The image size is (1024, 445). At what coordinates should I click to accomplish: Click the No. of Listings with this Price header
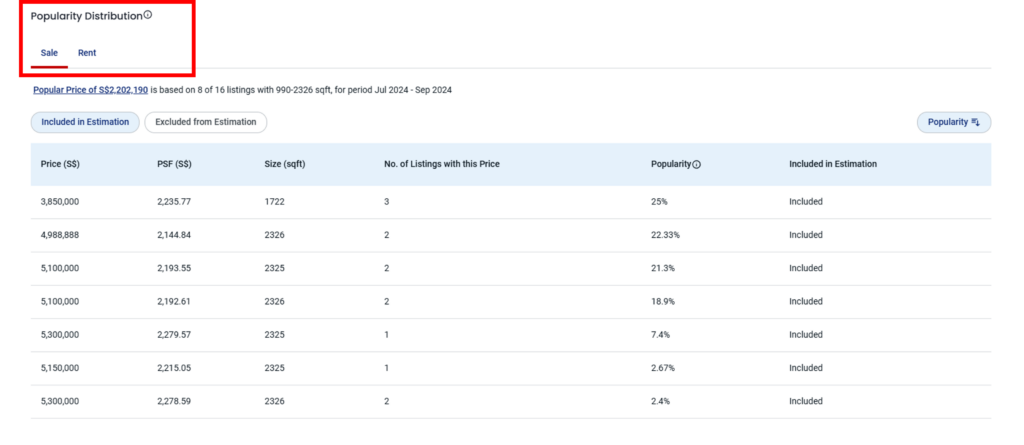tap(441, 164)
